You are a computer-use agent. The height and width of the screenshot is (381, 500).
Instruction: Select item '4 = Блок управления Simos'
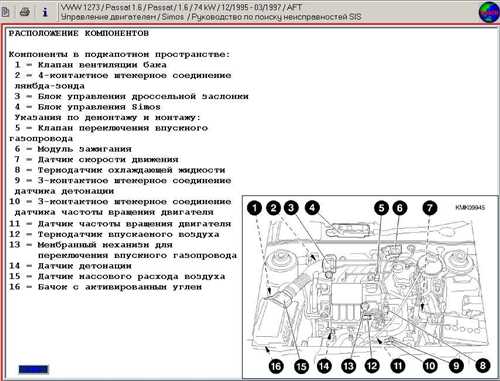pyautogui.click(x=88, y=107)
